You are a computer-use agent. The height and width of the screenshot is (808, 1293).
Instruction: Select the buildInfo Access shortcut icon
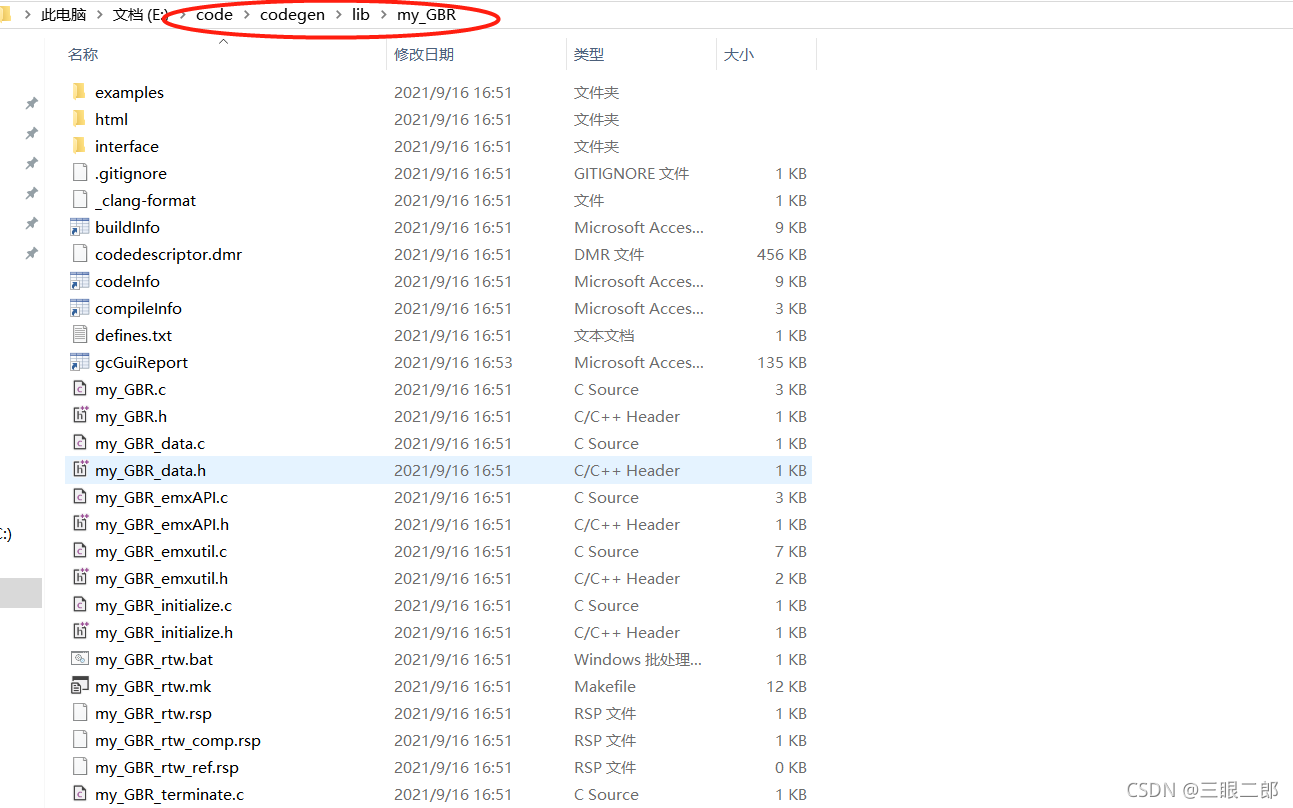pos(80,227)
